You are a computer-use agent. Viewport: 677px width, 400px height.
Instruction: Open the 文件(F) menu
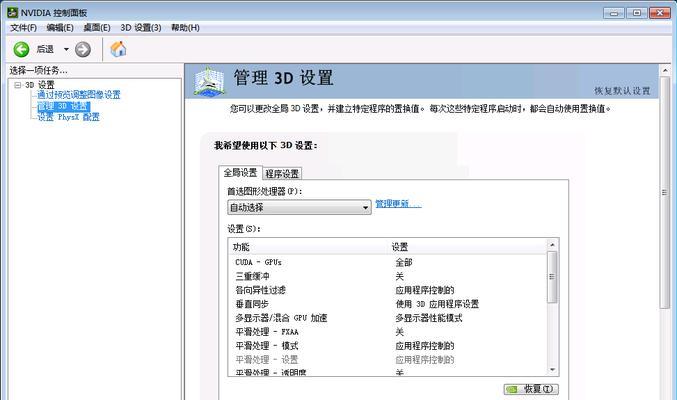23,28
